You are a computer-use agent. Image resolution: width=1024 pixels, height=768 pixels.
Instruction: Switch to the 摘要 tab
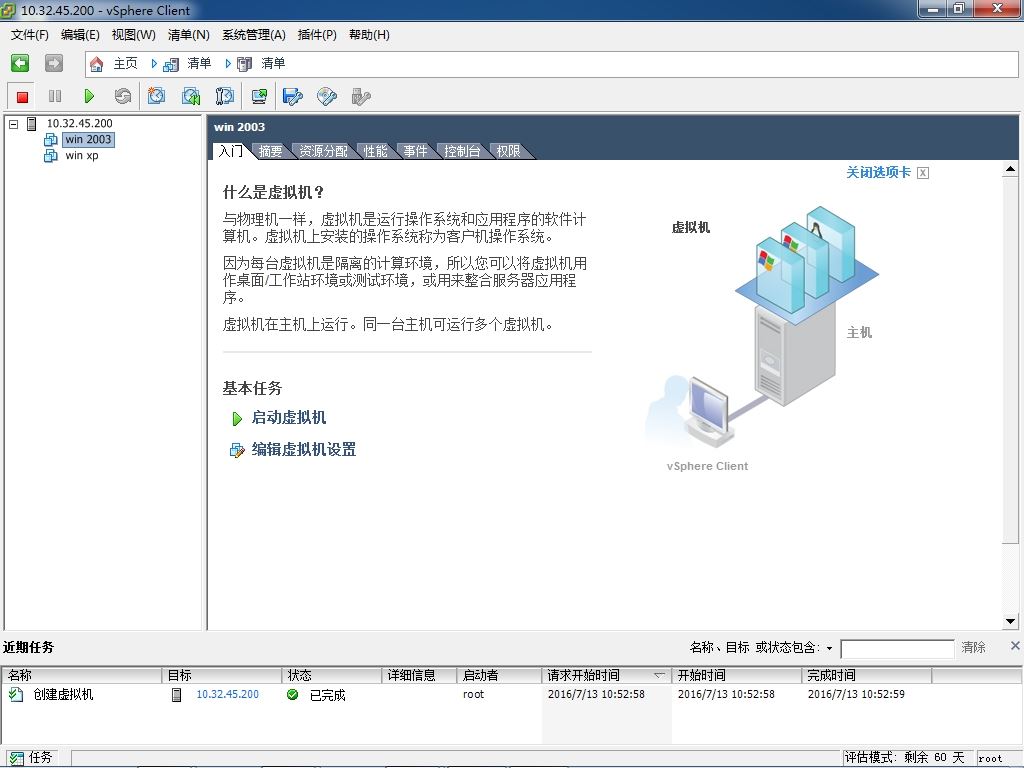[270, 151]
